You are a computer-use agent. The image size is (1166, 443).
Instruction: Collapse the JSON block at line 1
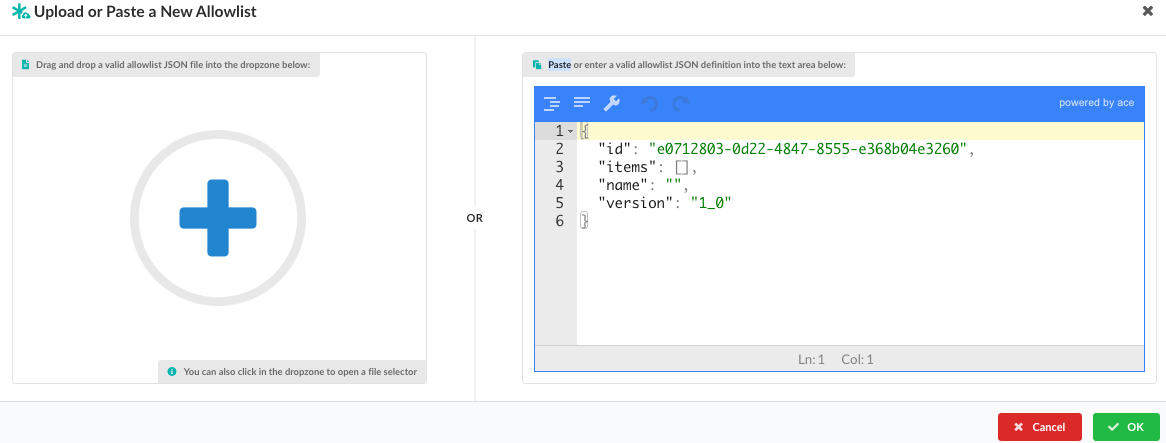coord(570,132)
